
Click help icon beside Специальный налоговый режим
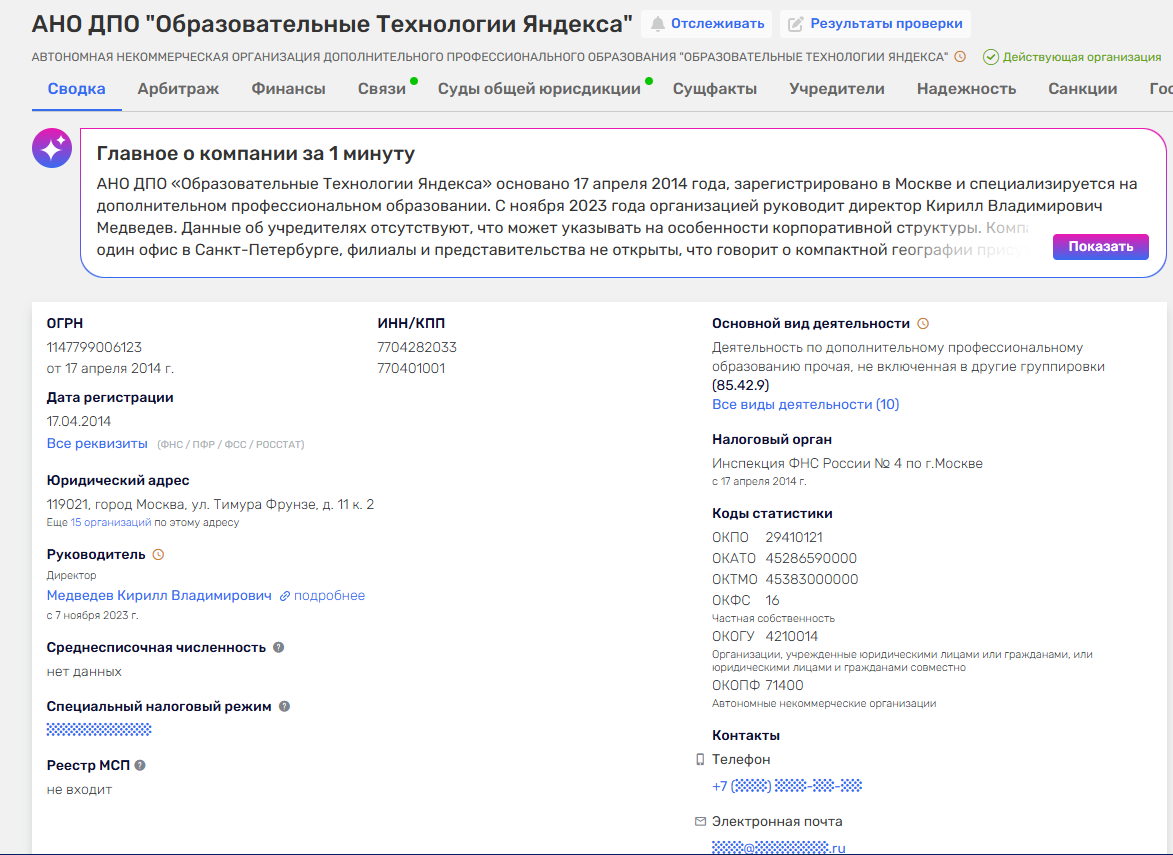284,707
